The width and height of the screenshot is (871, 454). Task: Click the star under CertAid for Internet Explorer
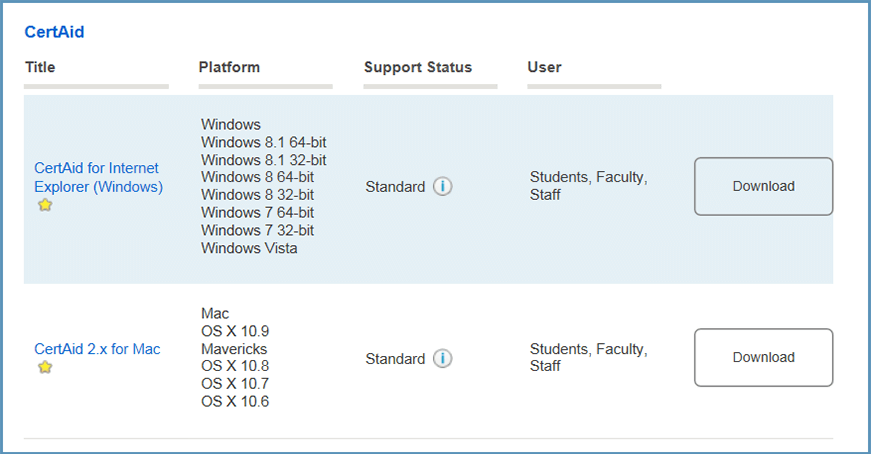(x=45, y=205)
